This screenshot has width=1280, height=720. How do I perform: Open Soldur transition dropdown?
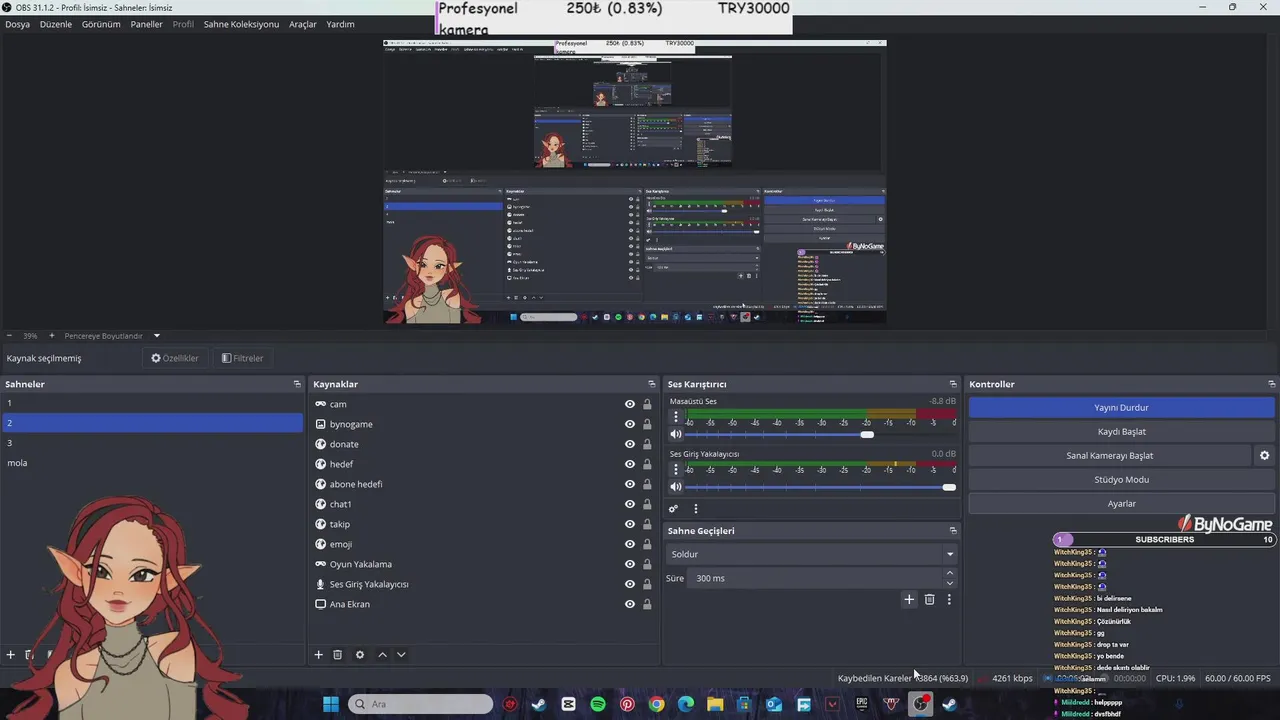point(811,554)
